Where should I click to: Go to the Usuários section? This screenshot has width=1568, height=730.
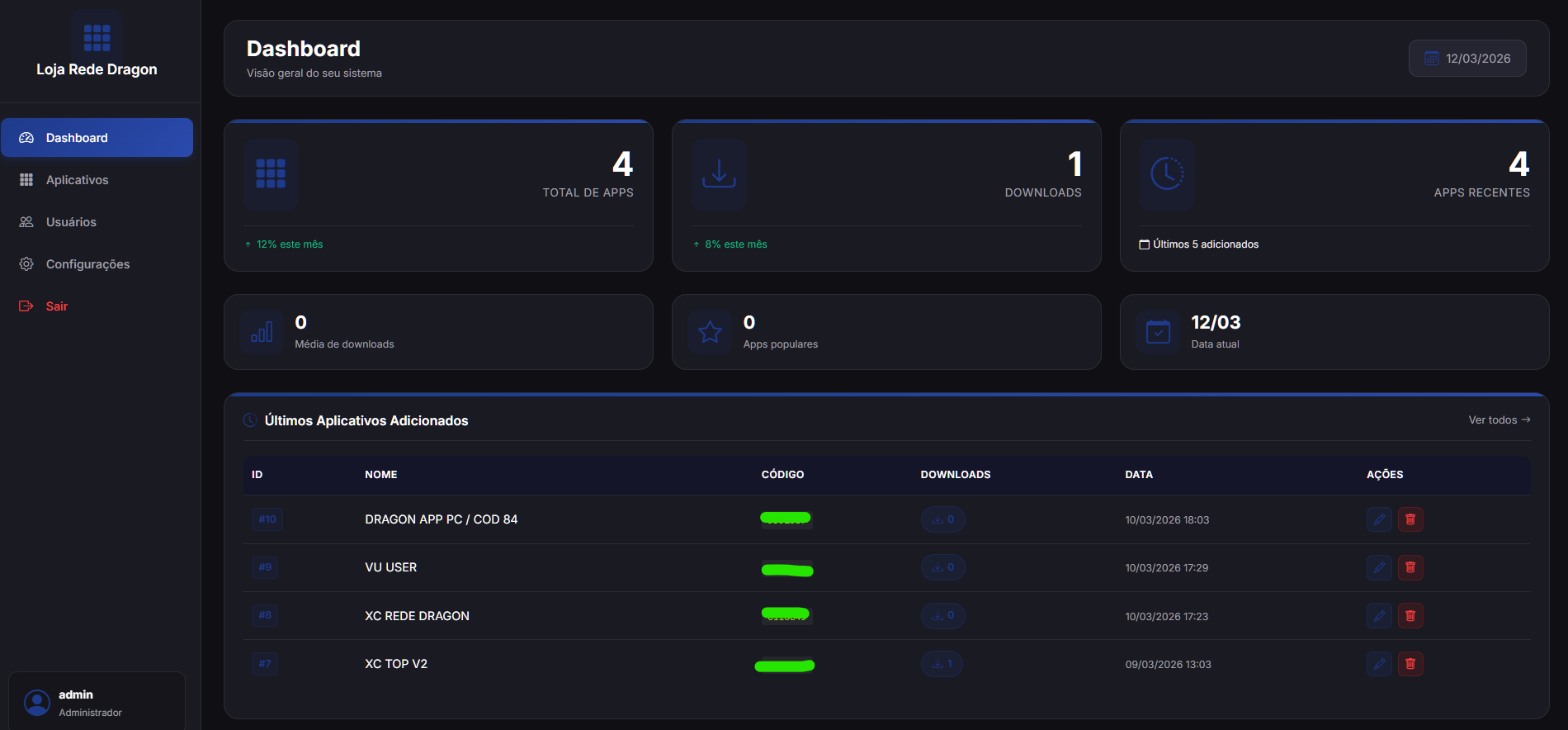tap(71, 222)
